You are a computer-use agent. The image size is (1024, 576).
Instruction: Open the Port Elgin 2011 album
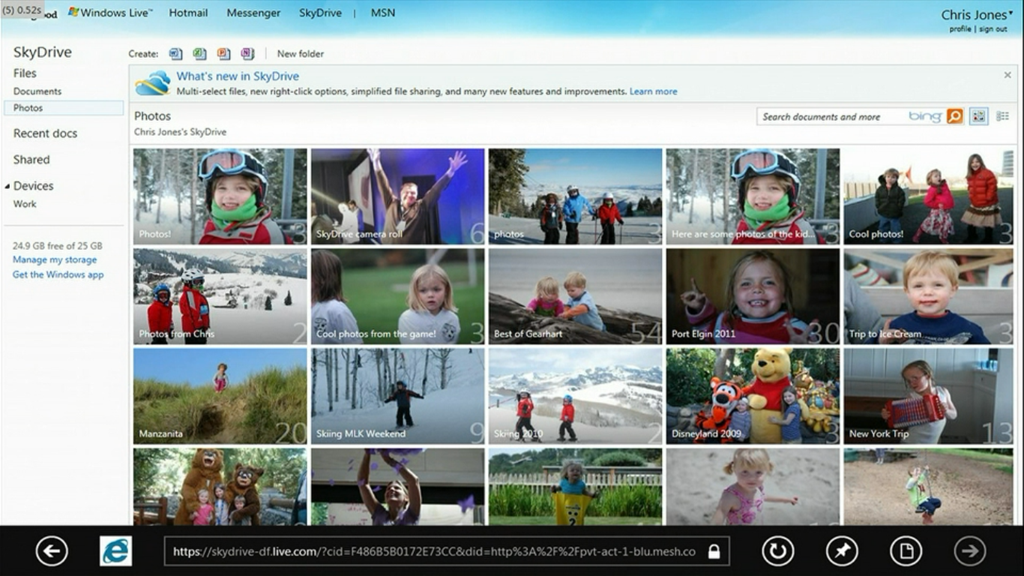pos(753,296)
